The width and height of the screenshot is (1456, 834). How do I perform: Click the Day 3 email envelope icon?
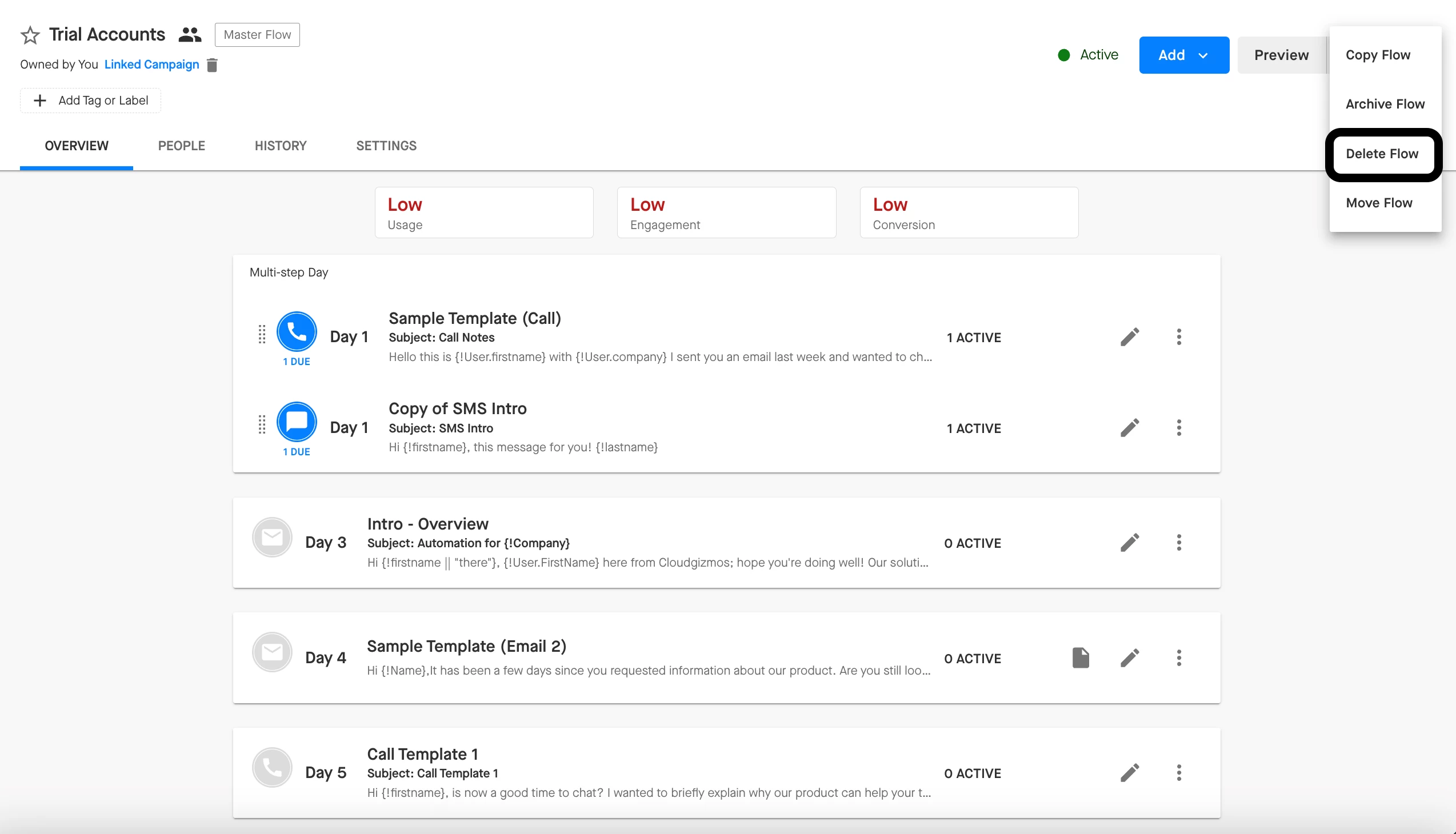click(x=272, y=538)
